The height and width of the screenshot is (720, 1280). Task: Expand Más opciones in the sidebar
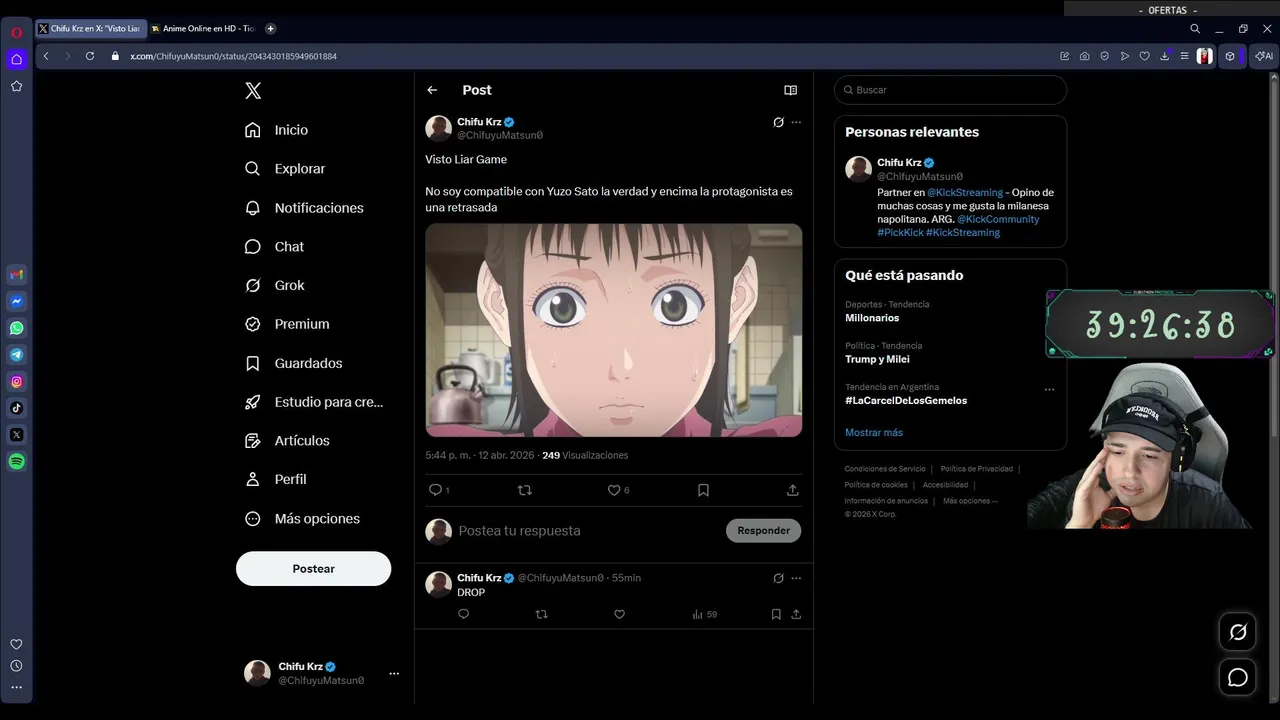(303, 518)
